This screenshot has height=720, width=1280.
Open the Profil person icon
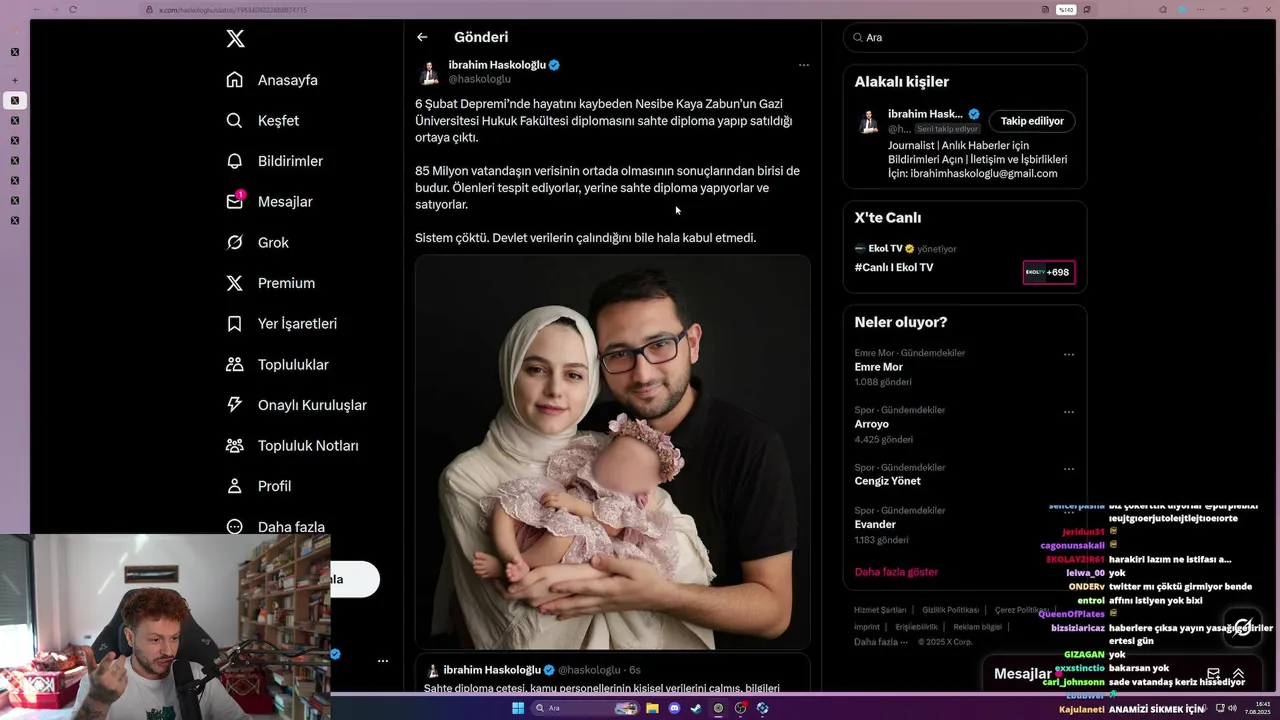pyautogui.click(x=234, y=486)
